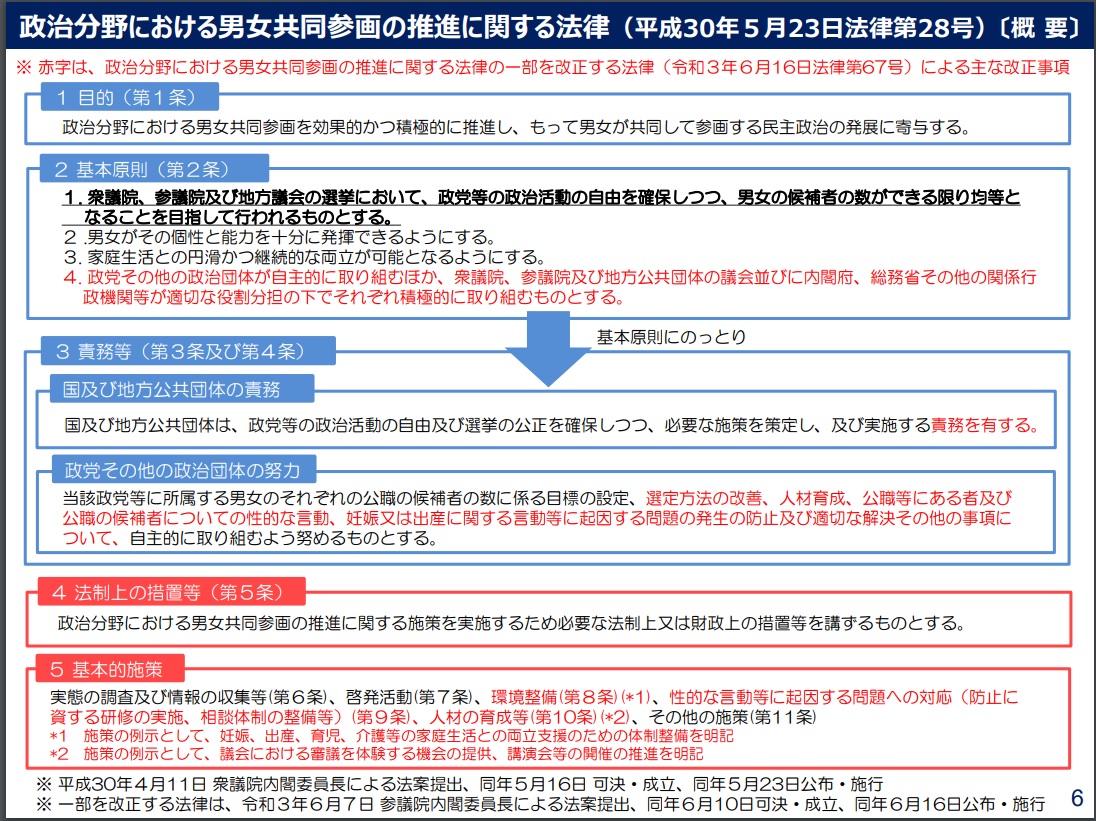Click the '基本原則にのっとり' label beside arrow
This screenshot has height=821, width=1096.
click(x=671, y=336)
